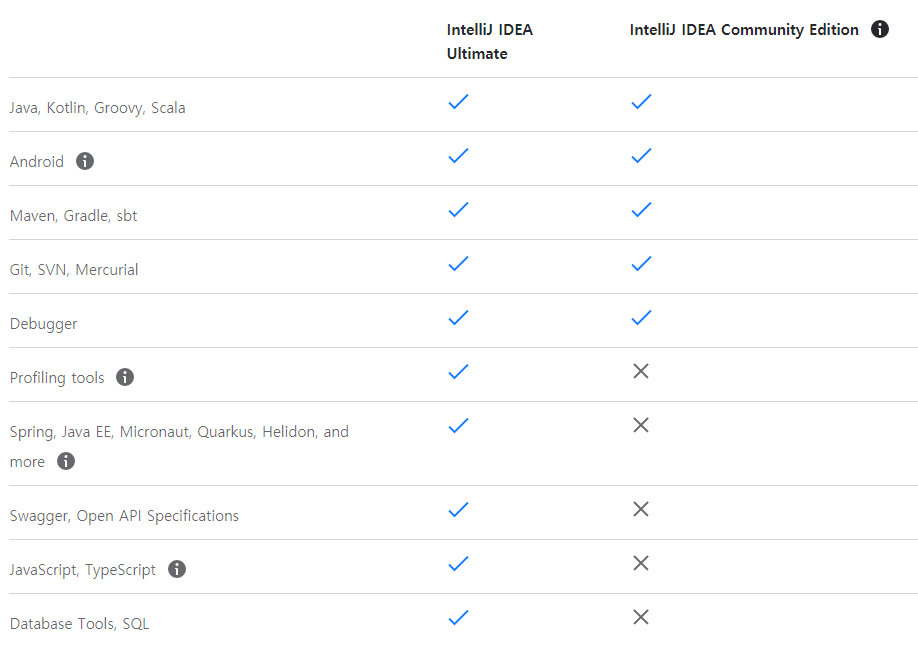This screenshot has height=656, width=918.
Task: Click Community checkmark for Android row
Action: point(641,155)
